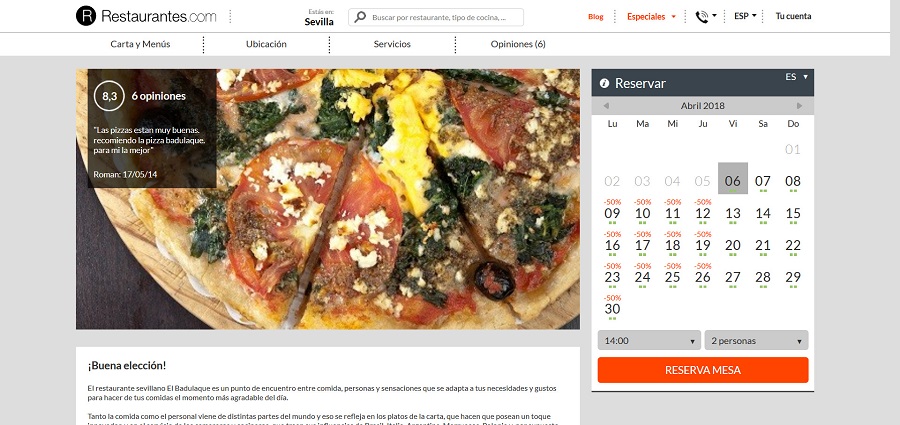Select date 20 in calendar
The width and height of the screenshot is (900, 425).
pyautogui.click(x=732, y=246)
